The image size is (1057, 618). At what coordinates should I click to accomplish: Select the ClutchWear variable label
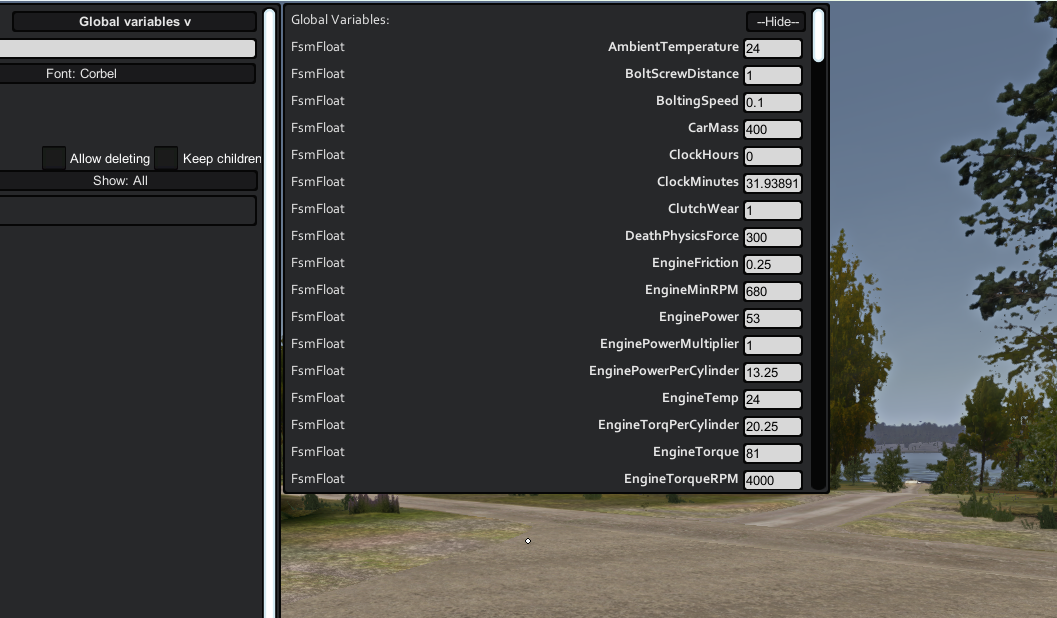(x=703, y=208)
